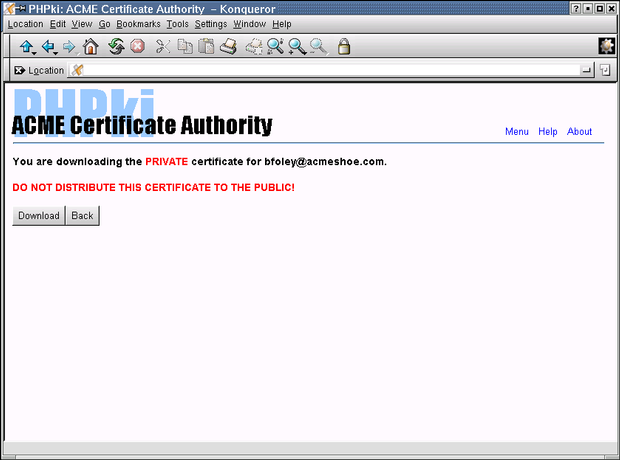The height and width of the screenshot is (460, 620).
Task: Zoom out with the magnifier minus icon
Action: pos(318,46)
